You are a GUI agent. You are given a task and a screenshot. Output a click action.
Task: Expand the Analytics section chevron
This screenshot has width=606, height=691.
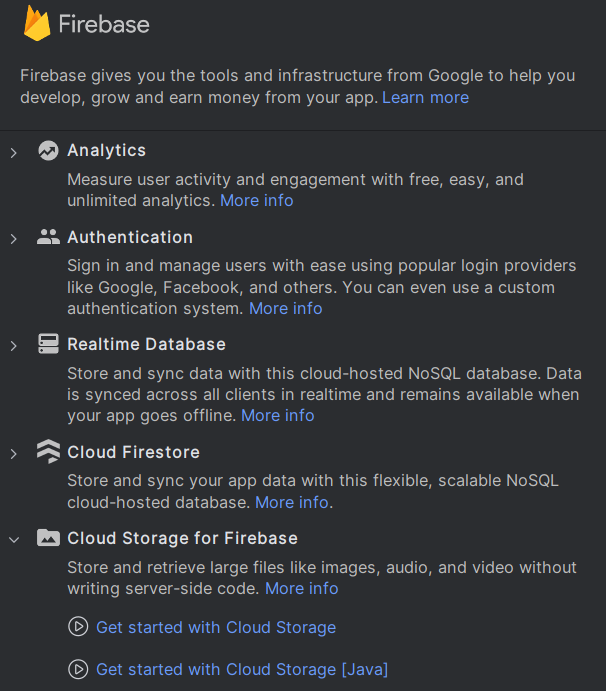(x=14, y=152)
